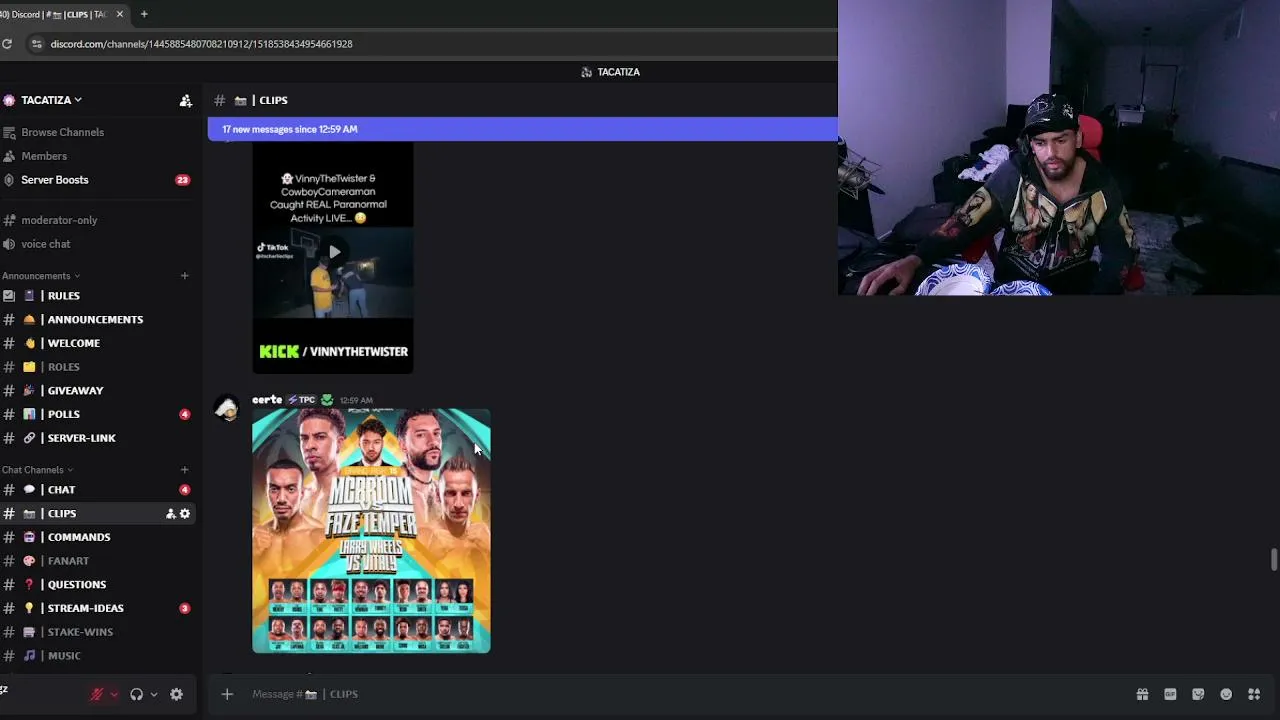Open the COMMANDS channel
This screenshot has height=720, width=1280.
tap(78, 537)
